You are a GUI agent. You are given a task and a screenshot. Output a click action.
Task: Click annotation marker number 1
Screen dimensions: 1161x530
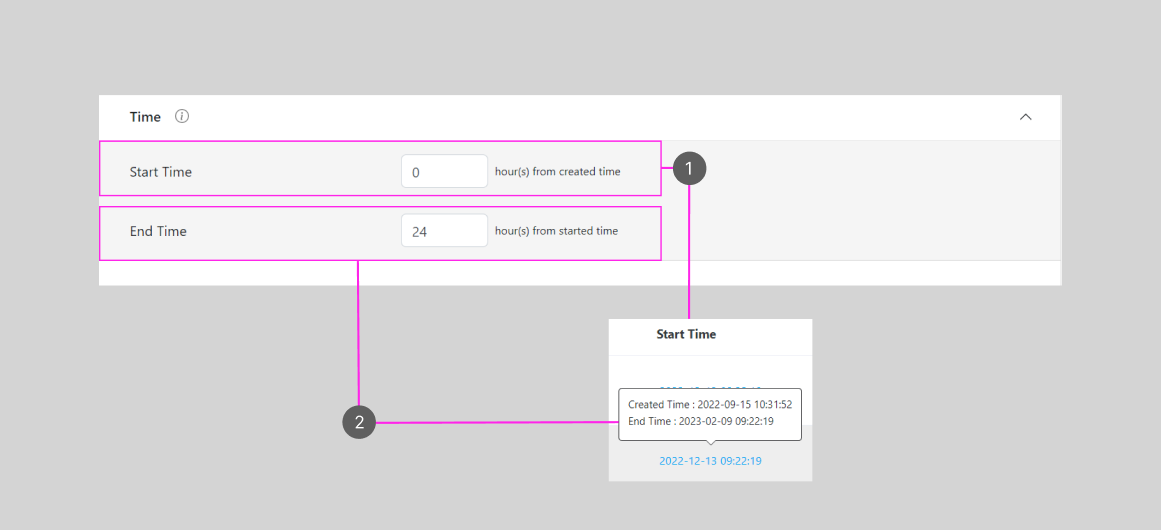(x=689, y=169)
